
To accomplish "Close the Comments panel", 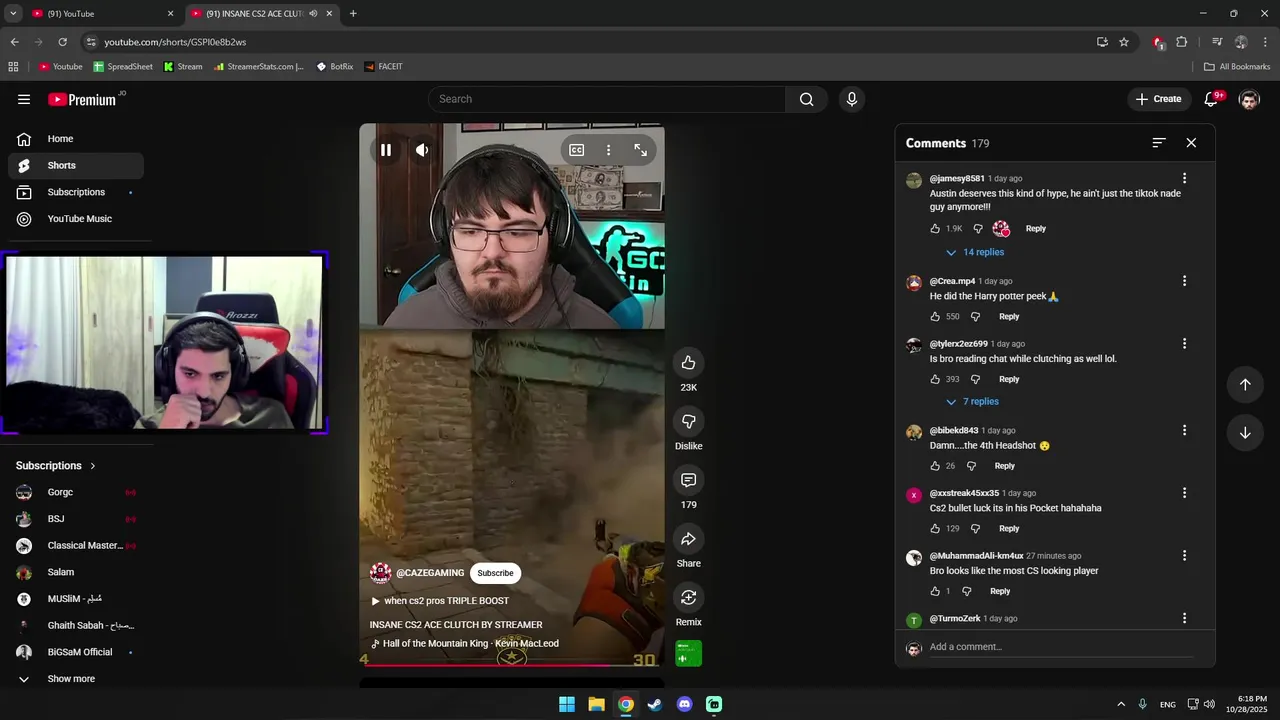I will (x=1191, y=143).
